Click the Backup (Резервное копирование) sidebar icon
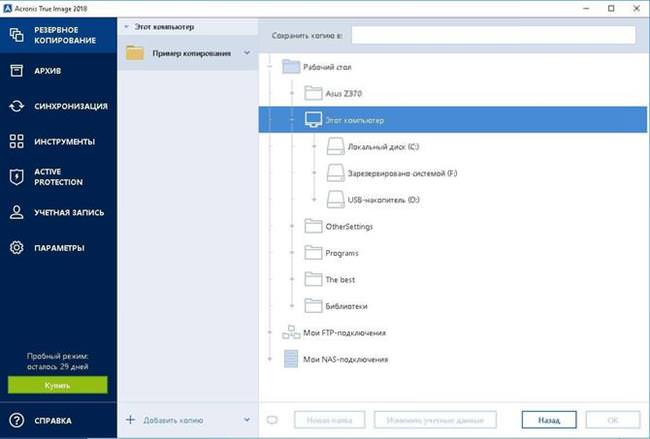 tap(17, 35)
